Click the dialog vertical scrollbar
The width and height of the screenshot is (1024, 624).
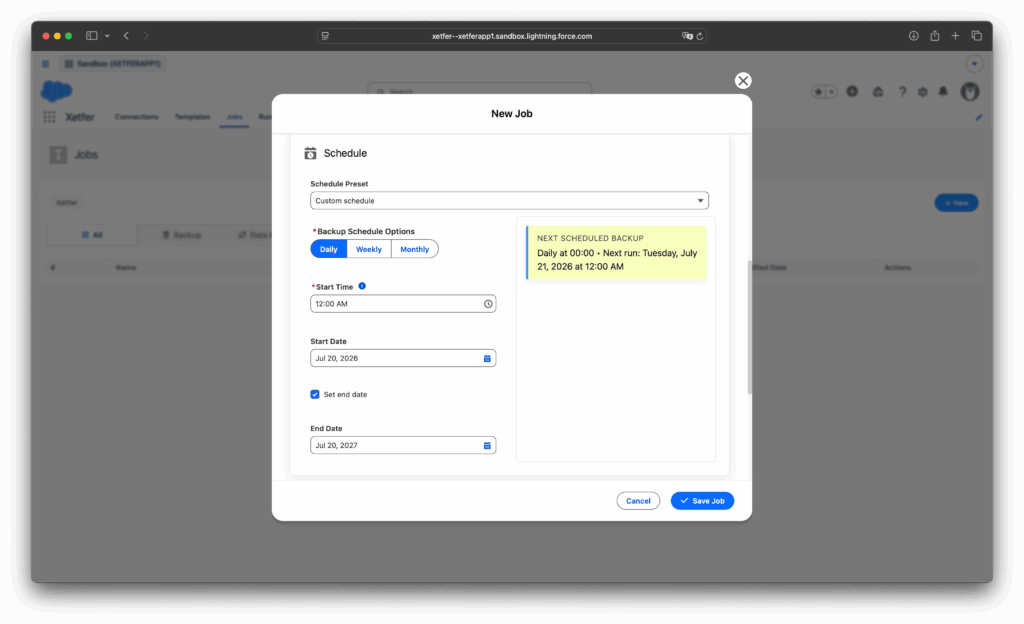tap(749, 326)
